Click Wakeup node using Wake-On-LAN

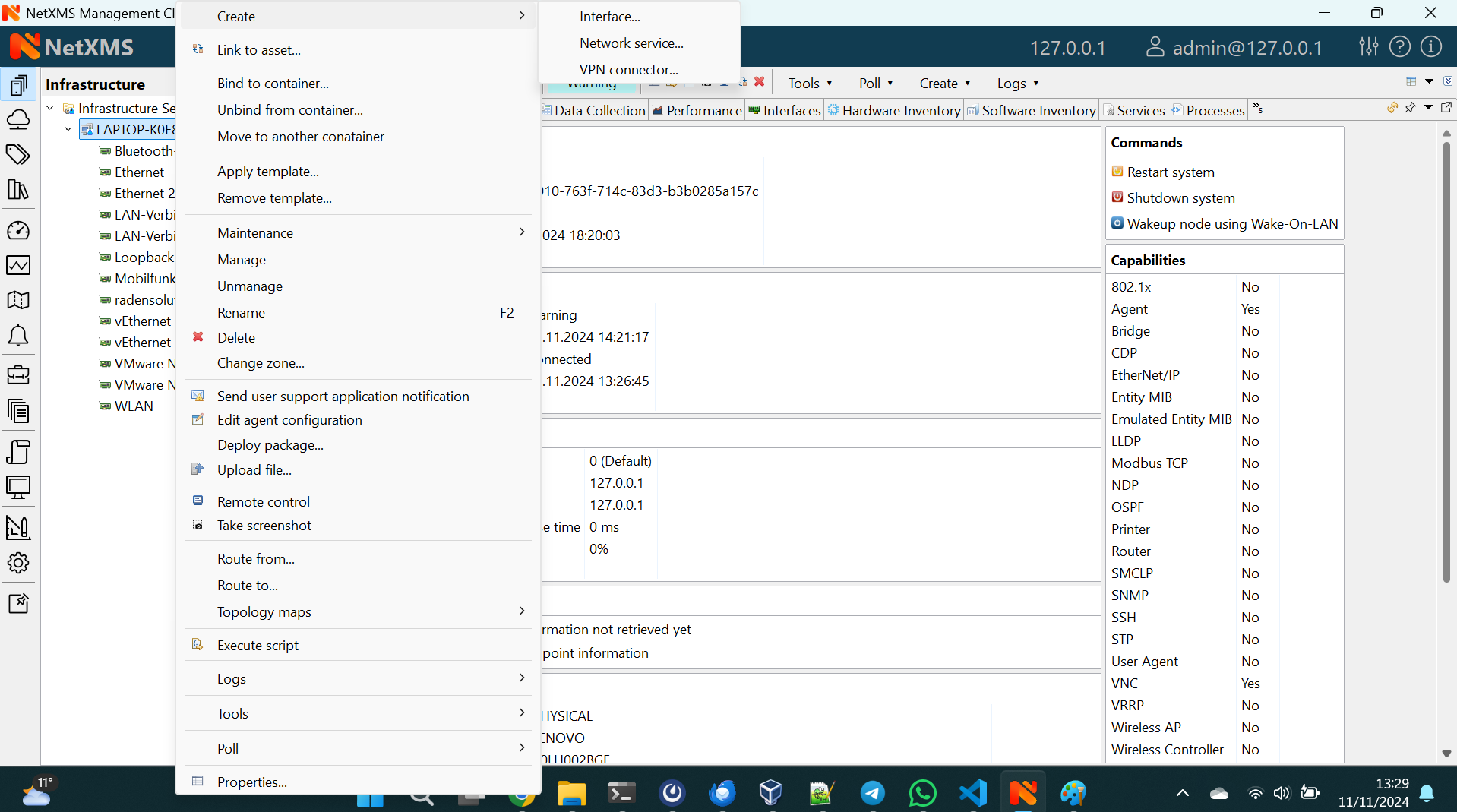coord(1231,224)
